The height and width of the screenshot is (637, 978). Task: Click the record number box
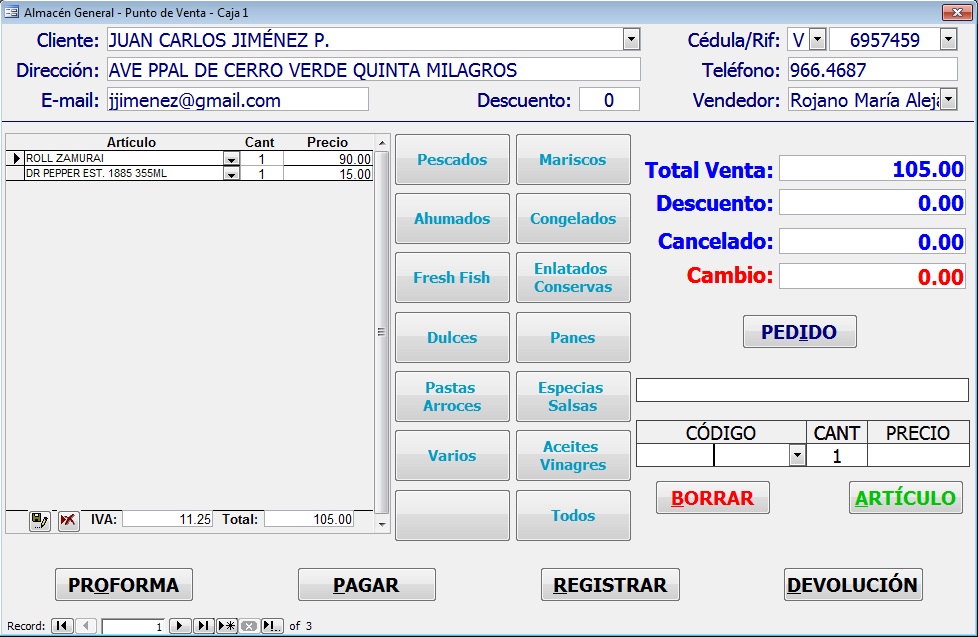coord(133,626)
